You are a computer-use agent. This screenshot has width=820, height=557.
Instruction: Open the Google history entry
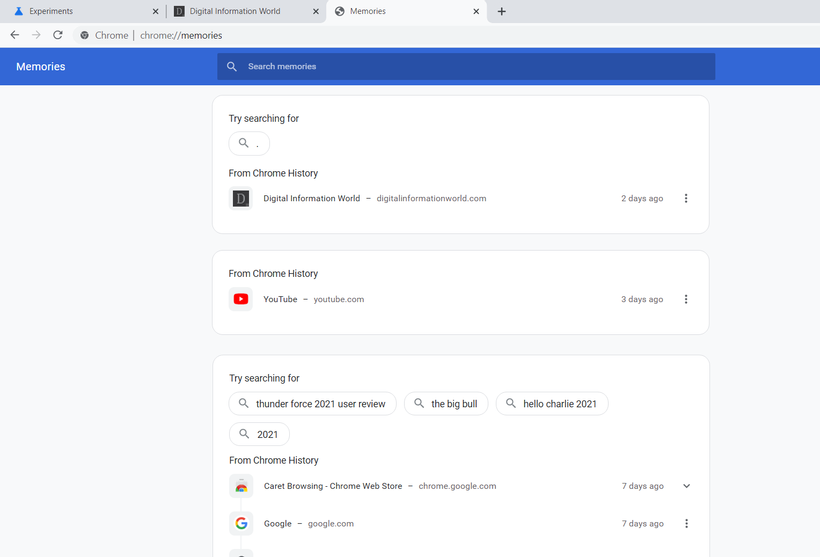(278, 524)
